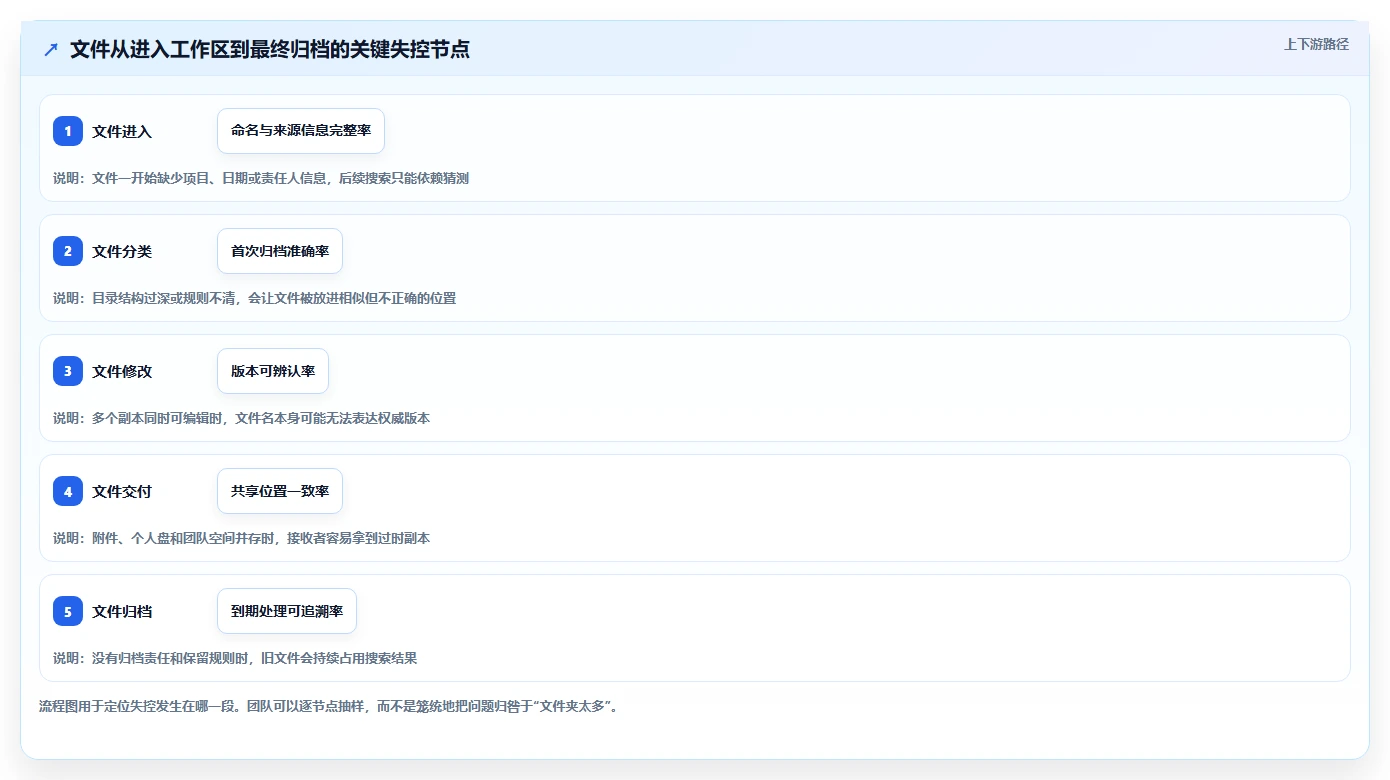This screenshot has height=780, width=1390.
Task: Select step badge 3 for 文件修改
Action: (x=68, y=371)
